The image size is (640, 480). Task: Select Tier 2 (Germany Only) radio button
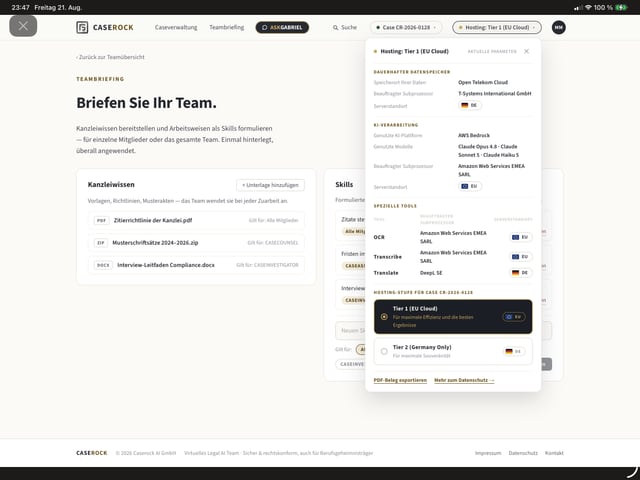tap(384, 351)
